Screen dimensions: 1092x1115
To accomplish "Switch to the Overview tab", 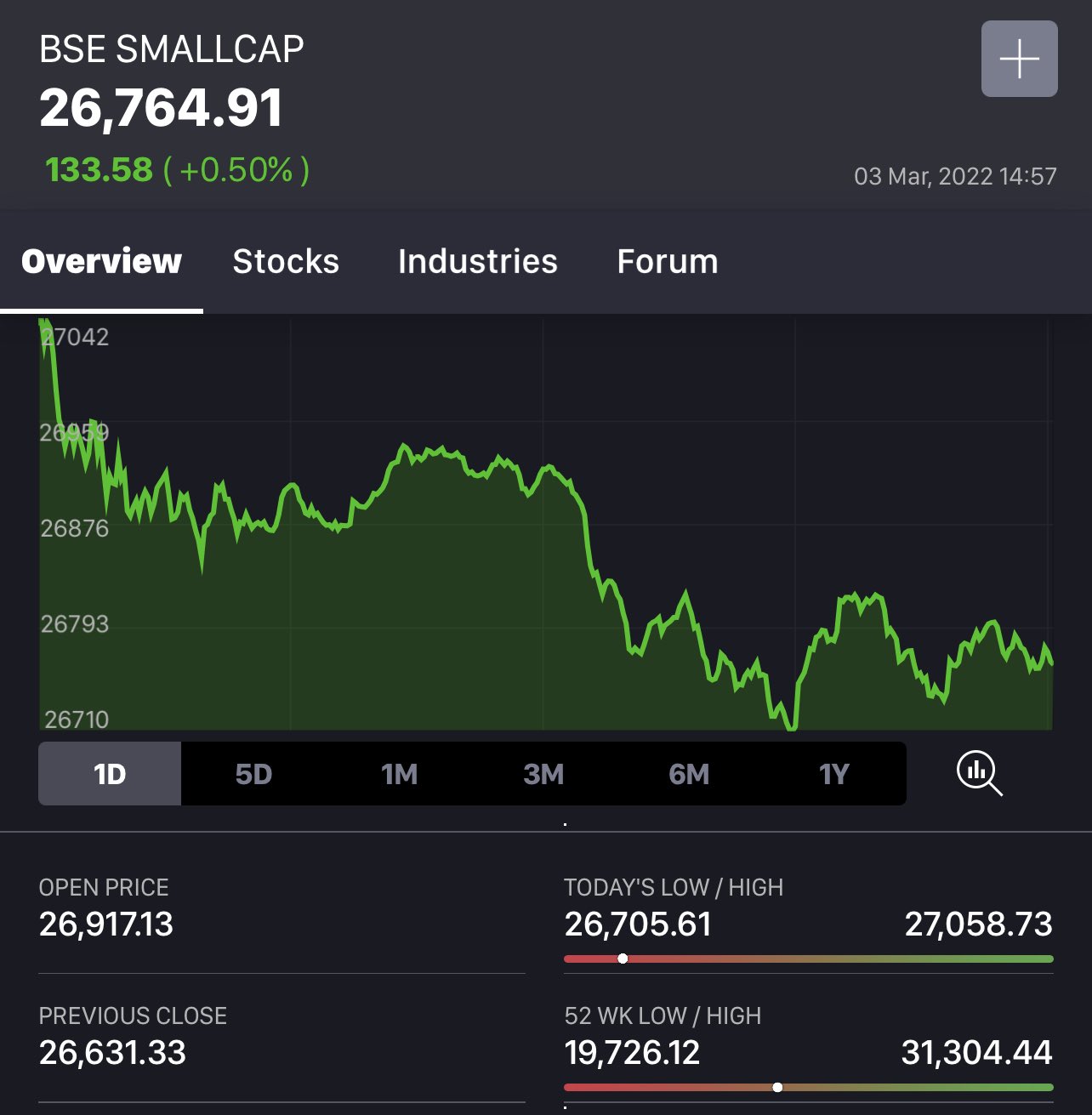I will (101, 261).
